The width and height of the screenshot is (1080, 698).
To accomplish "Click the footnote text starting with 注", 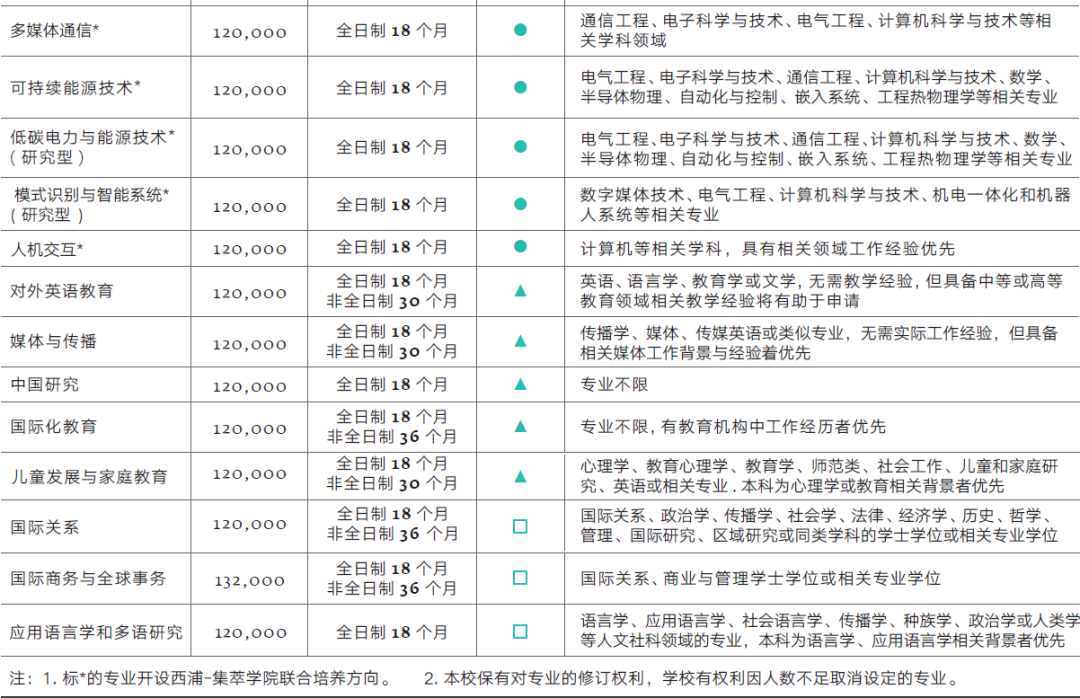I will point(200,673).
